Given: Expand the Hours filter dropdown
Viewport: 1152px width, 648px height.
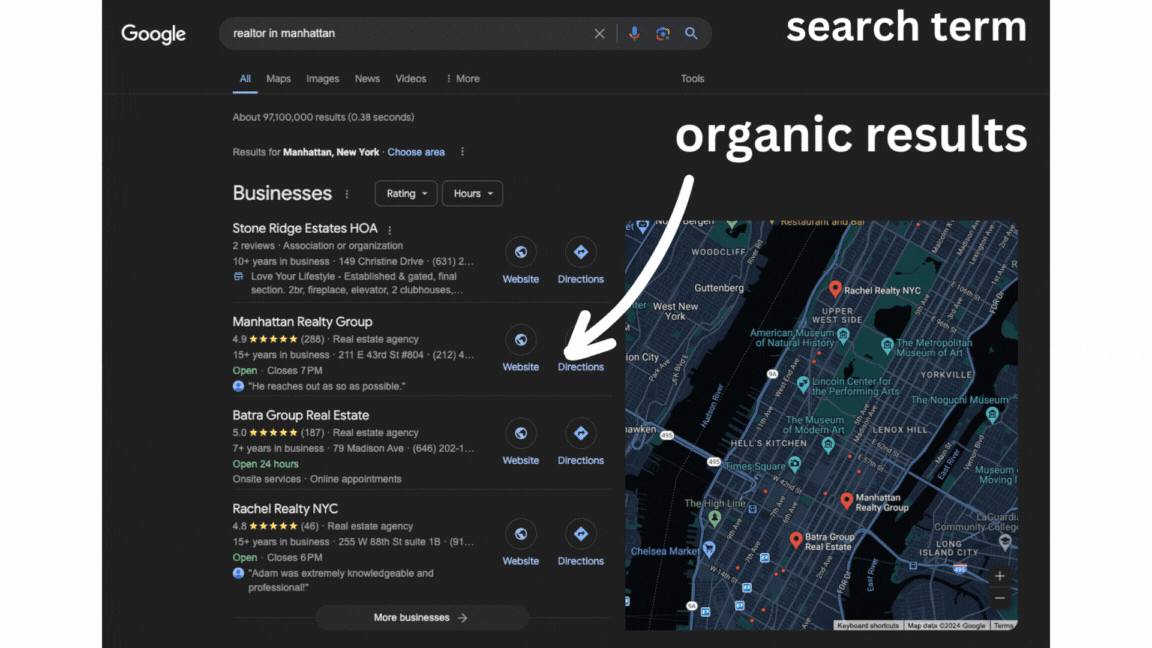Looking at the screenshot, I should click(472, 193).
